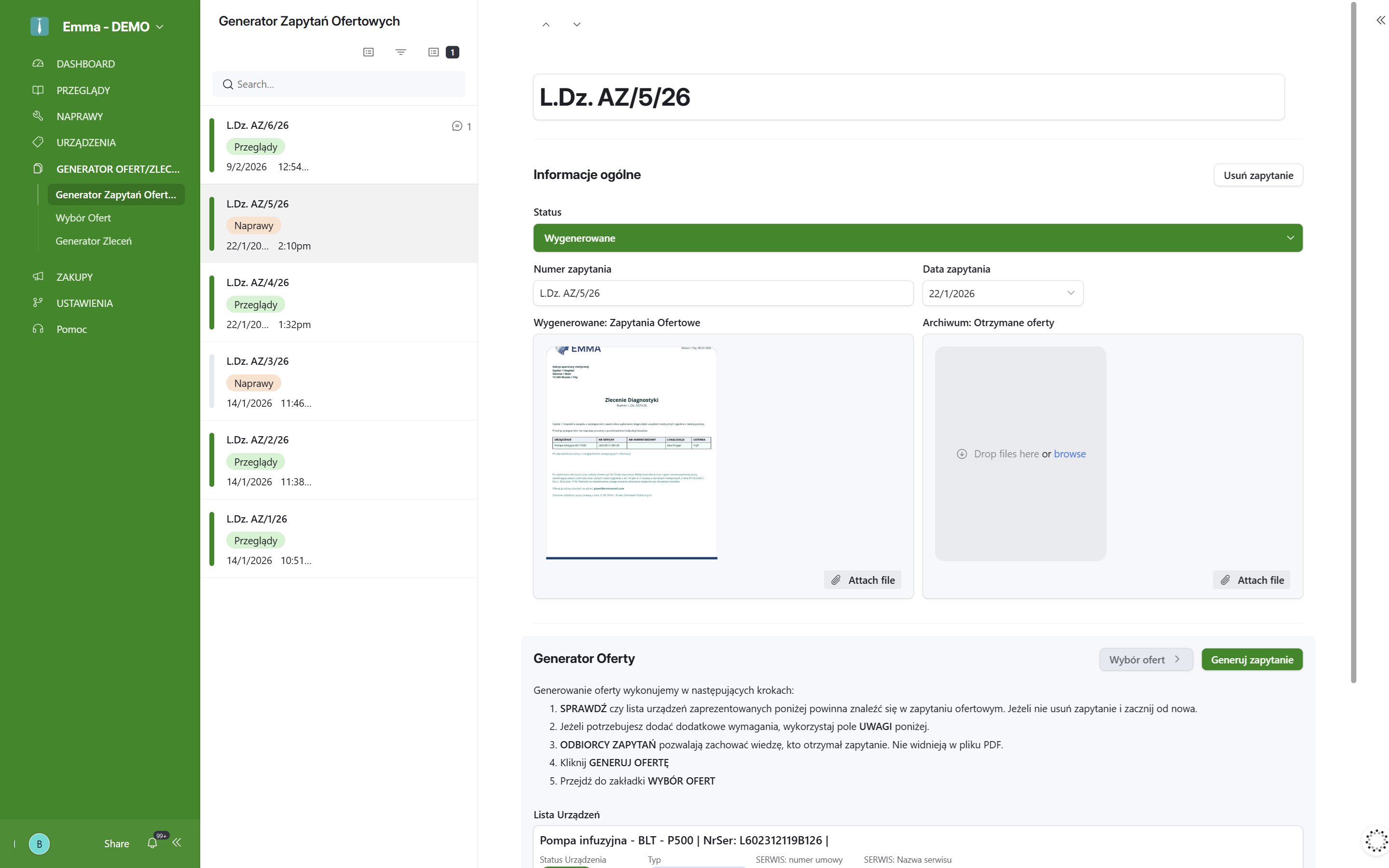This screenshot has width=1389, height=868.
Task: Go to the previous record with the up arrow
Action: [546, 25]
